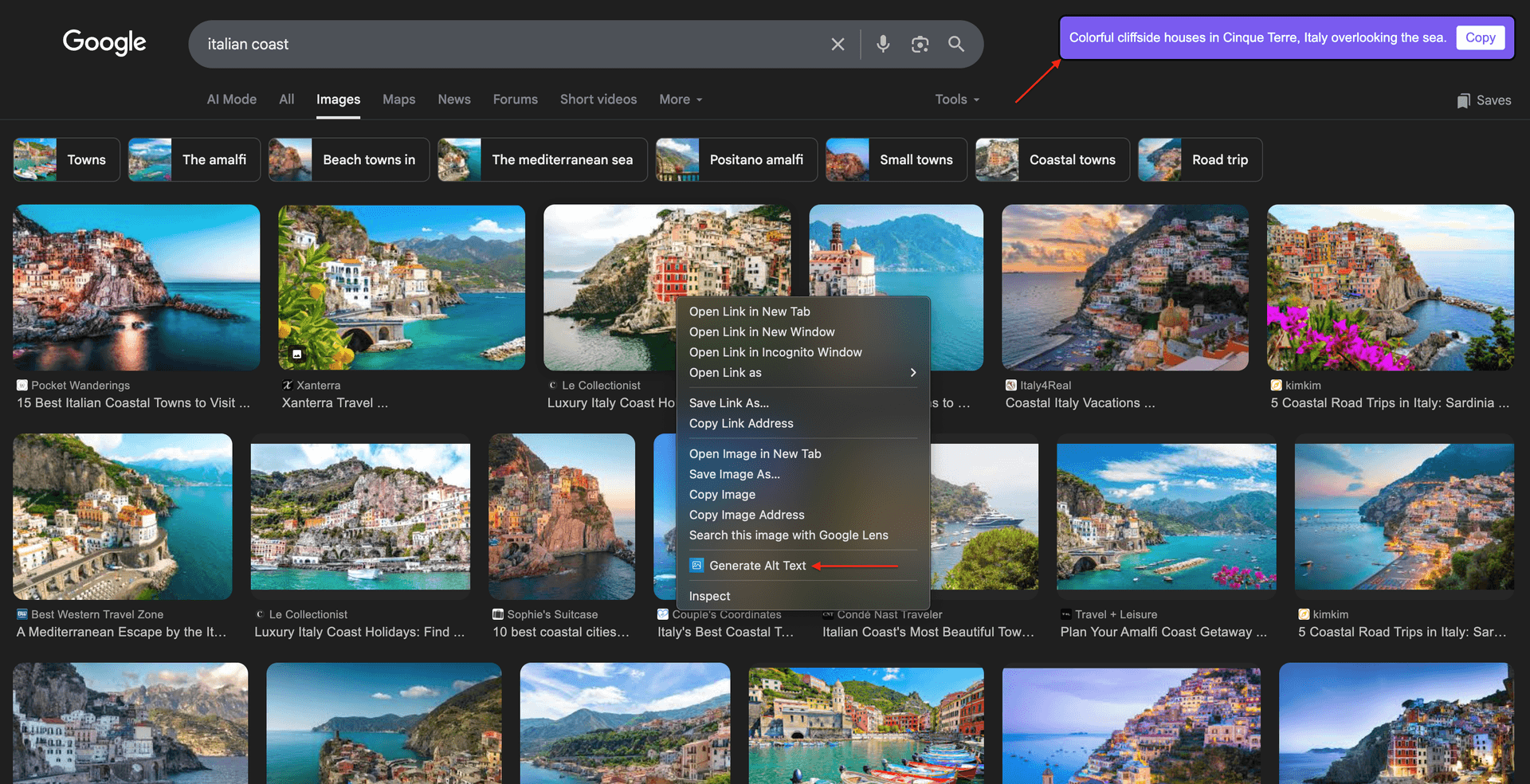Open the Pocket Wanderings article link
This screenshot has width=1530, height=784.
point(132,402)
